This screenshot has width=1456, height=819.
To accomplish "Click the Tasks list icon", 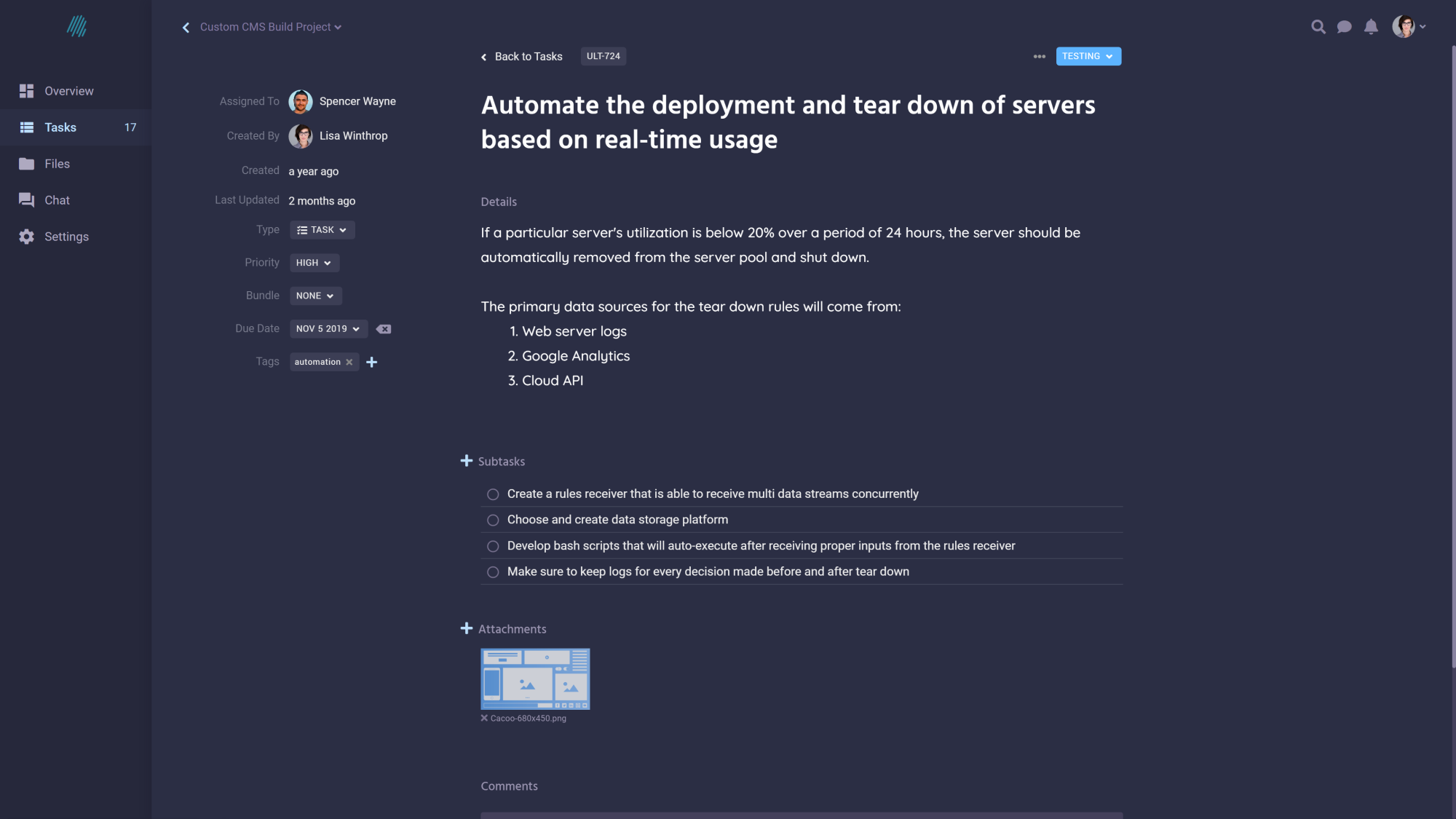I will pos(27,127).
